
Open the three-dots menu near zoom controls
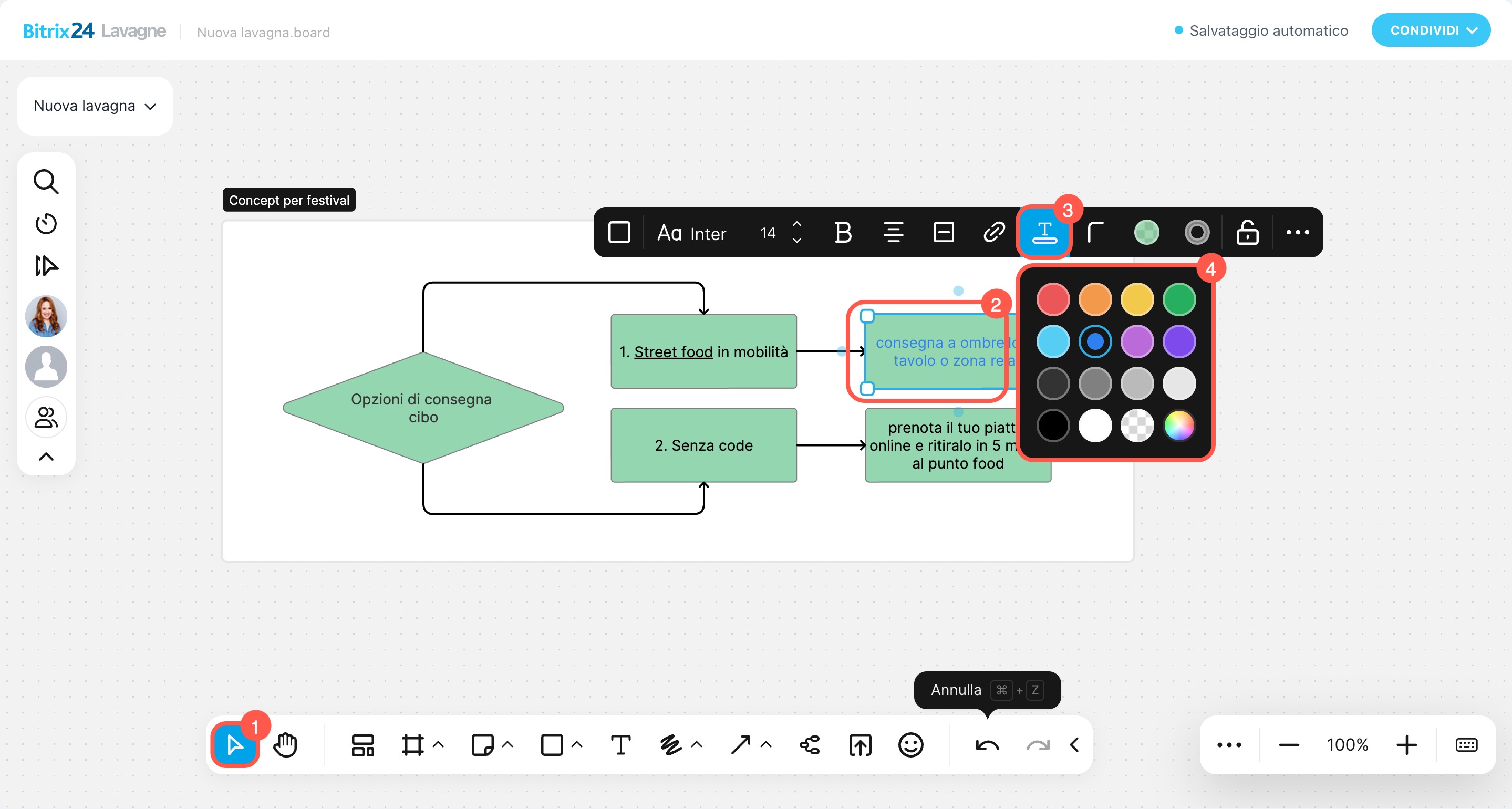[1228, 745]
